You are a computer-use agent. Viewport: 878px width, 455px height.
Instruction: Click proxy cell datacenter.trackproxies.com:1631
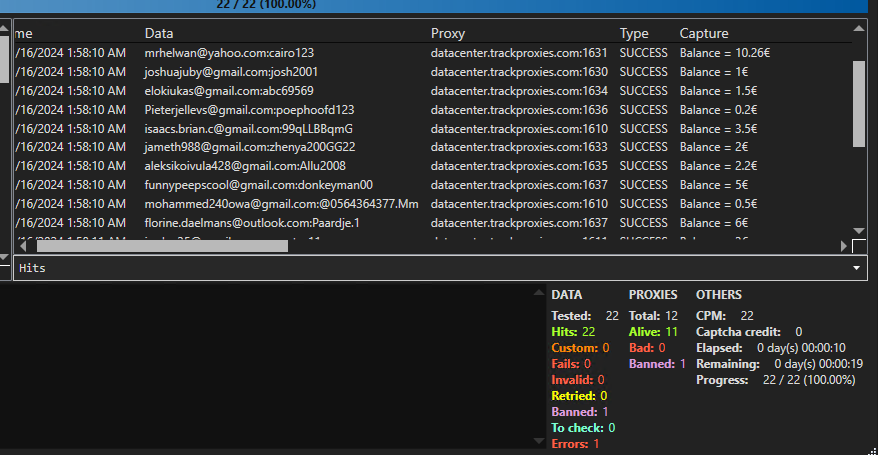click(519, 53)
